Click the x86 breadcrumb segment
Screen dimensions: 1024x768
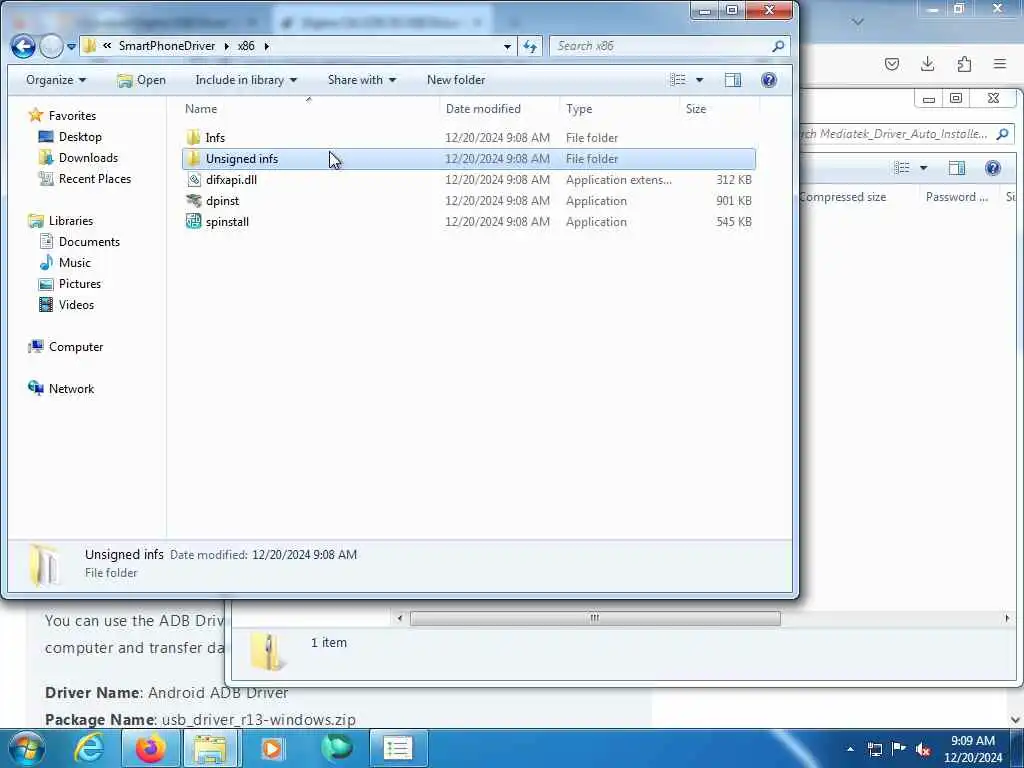click(x=246, y=46)
